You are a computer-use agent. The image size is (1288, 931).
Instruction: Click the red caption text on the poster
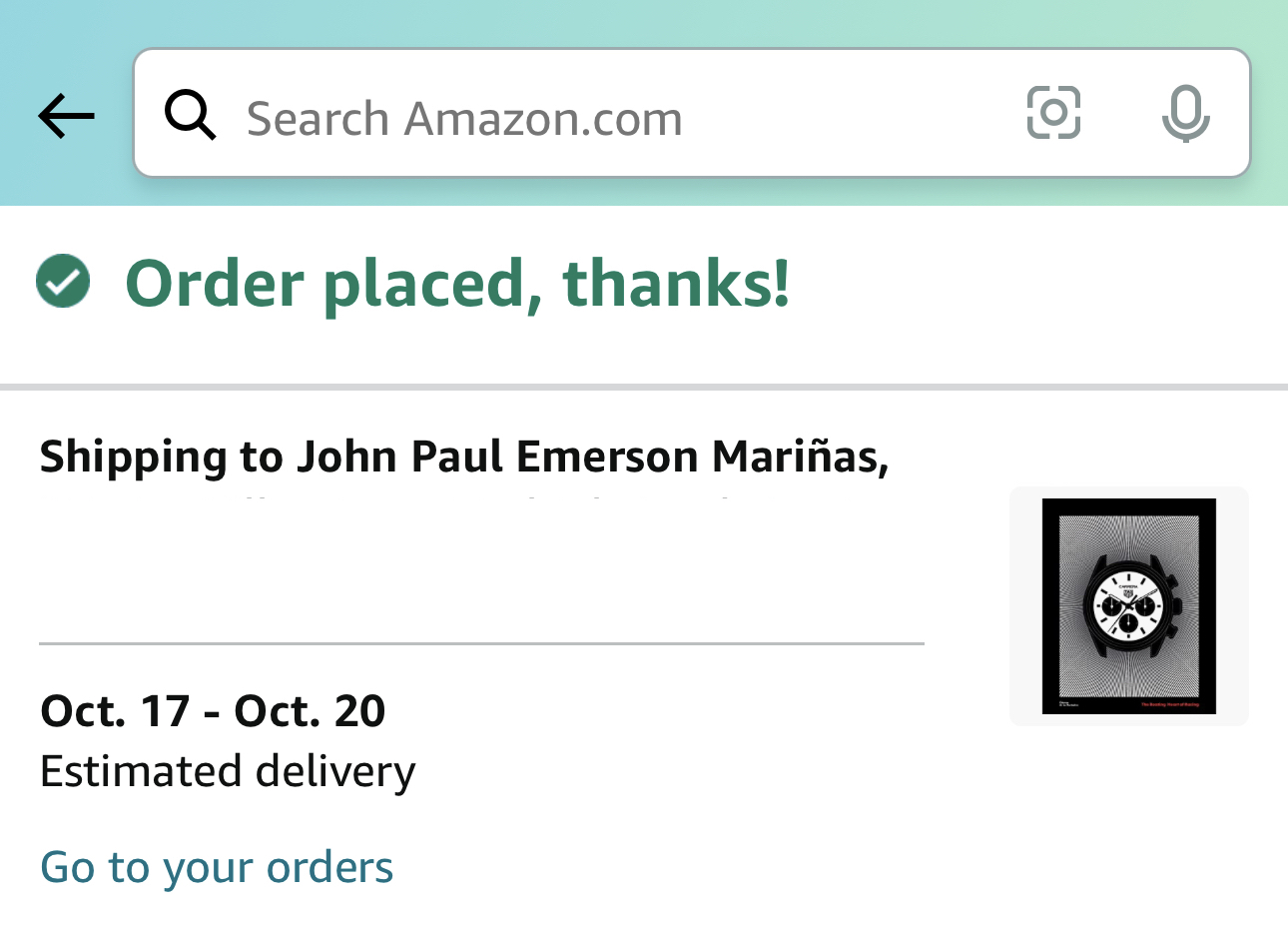[x=1170, y=705]
